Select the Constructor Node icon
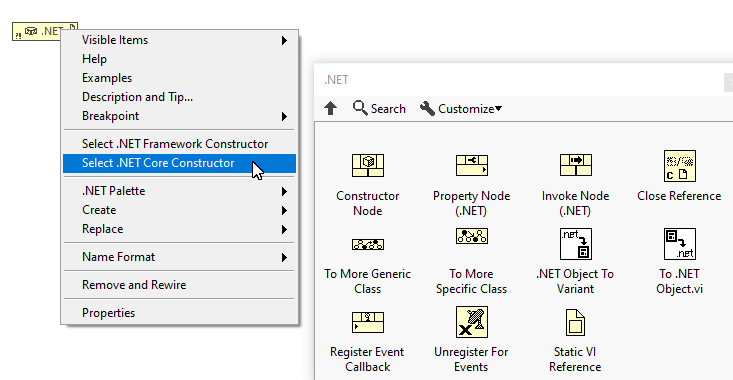The width and height of the screenshot is (733, 380). click(x=368, y=165)
